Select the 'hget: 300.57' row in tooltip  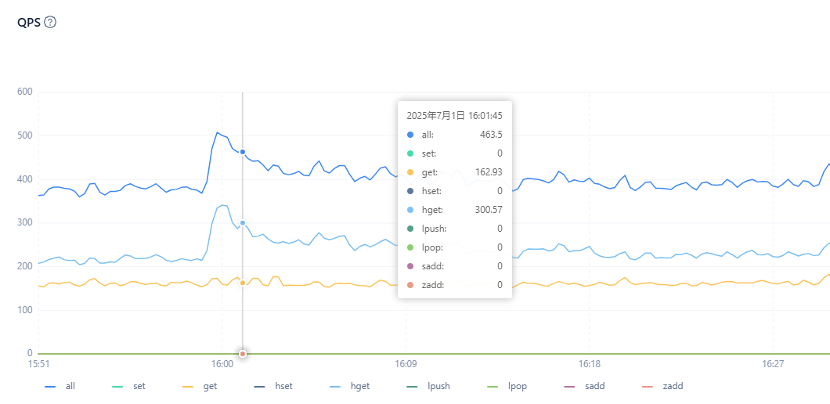454,210
